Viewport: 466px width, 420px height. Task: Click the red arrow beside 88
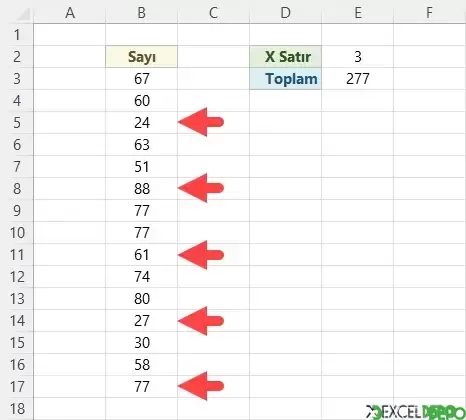201,188
